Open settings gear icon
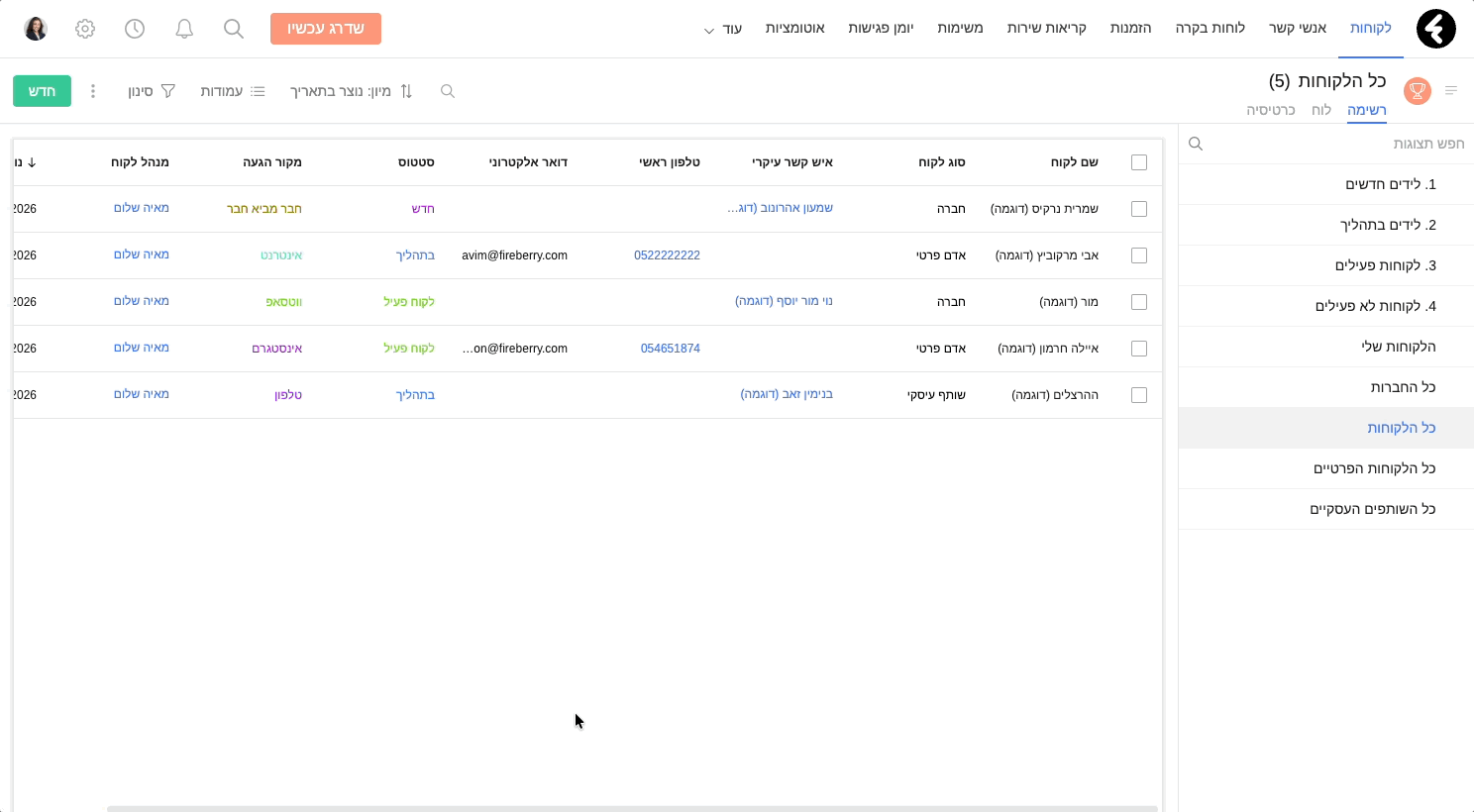The width and height of the screenshot is (1474, 812). (85, 29)
